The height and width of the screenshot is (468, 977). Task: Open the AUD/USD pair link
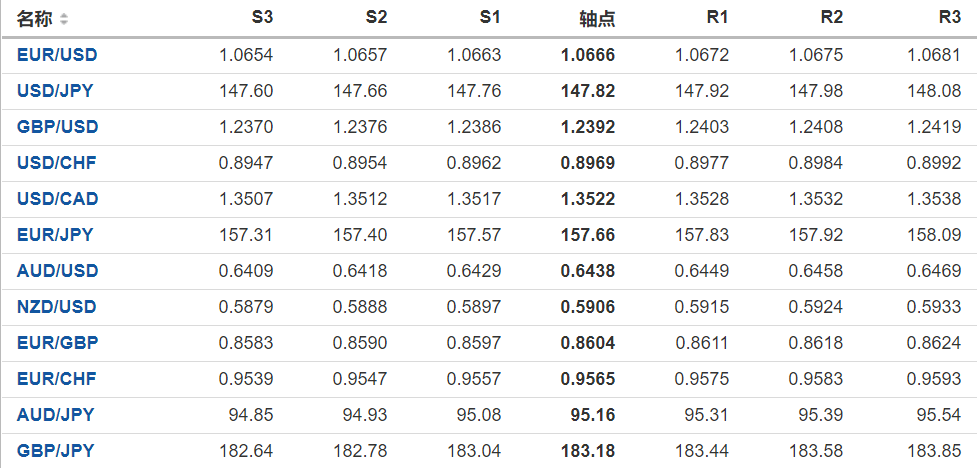[x=57, y=271]
